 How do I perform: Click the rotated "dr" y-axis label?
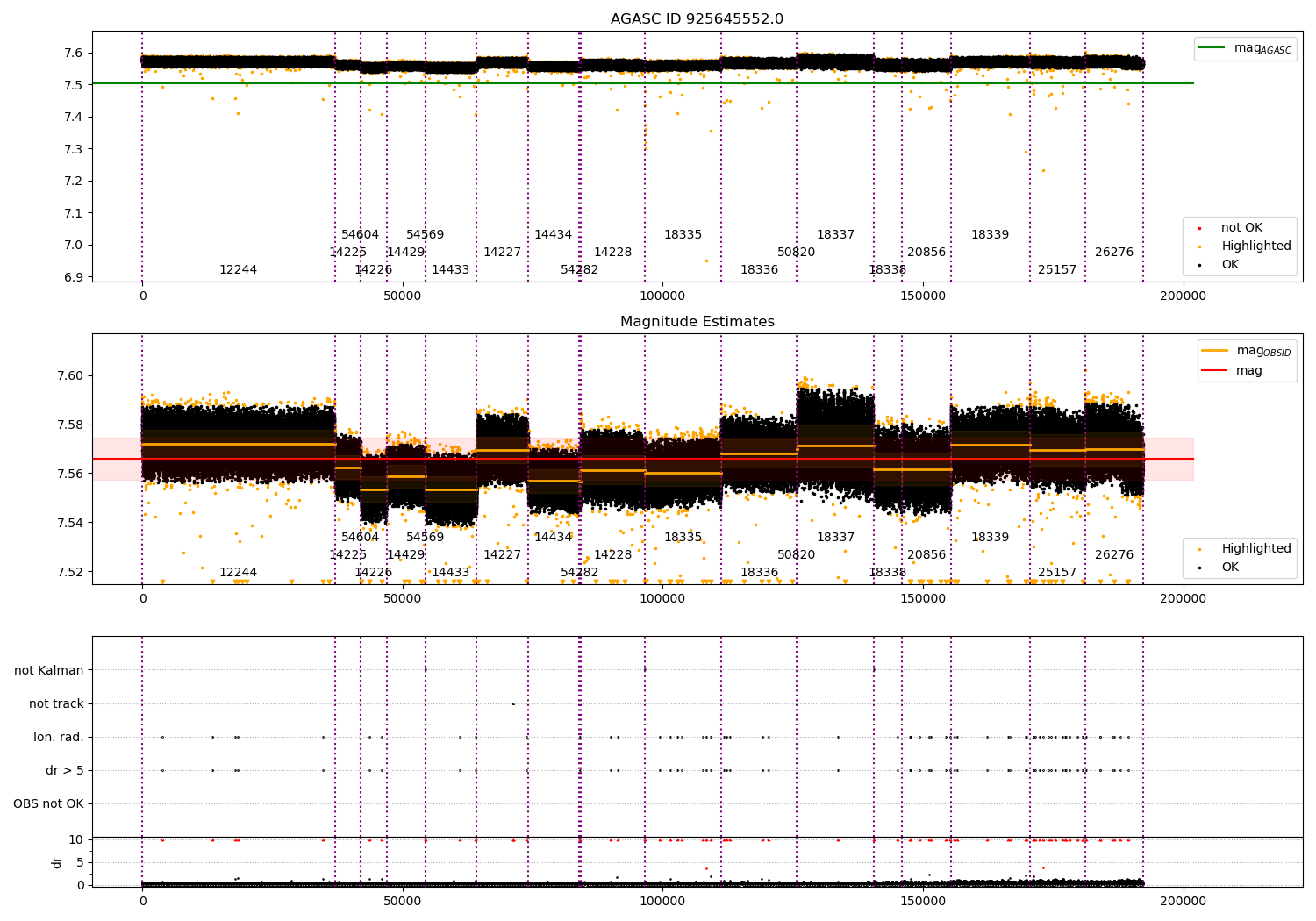[57, 862]
